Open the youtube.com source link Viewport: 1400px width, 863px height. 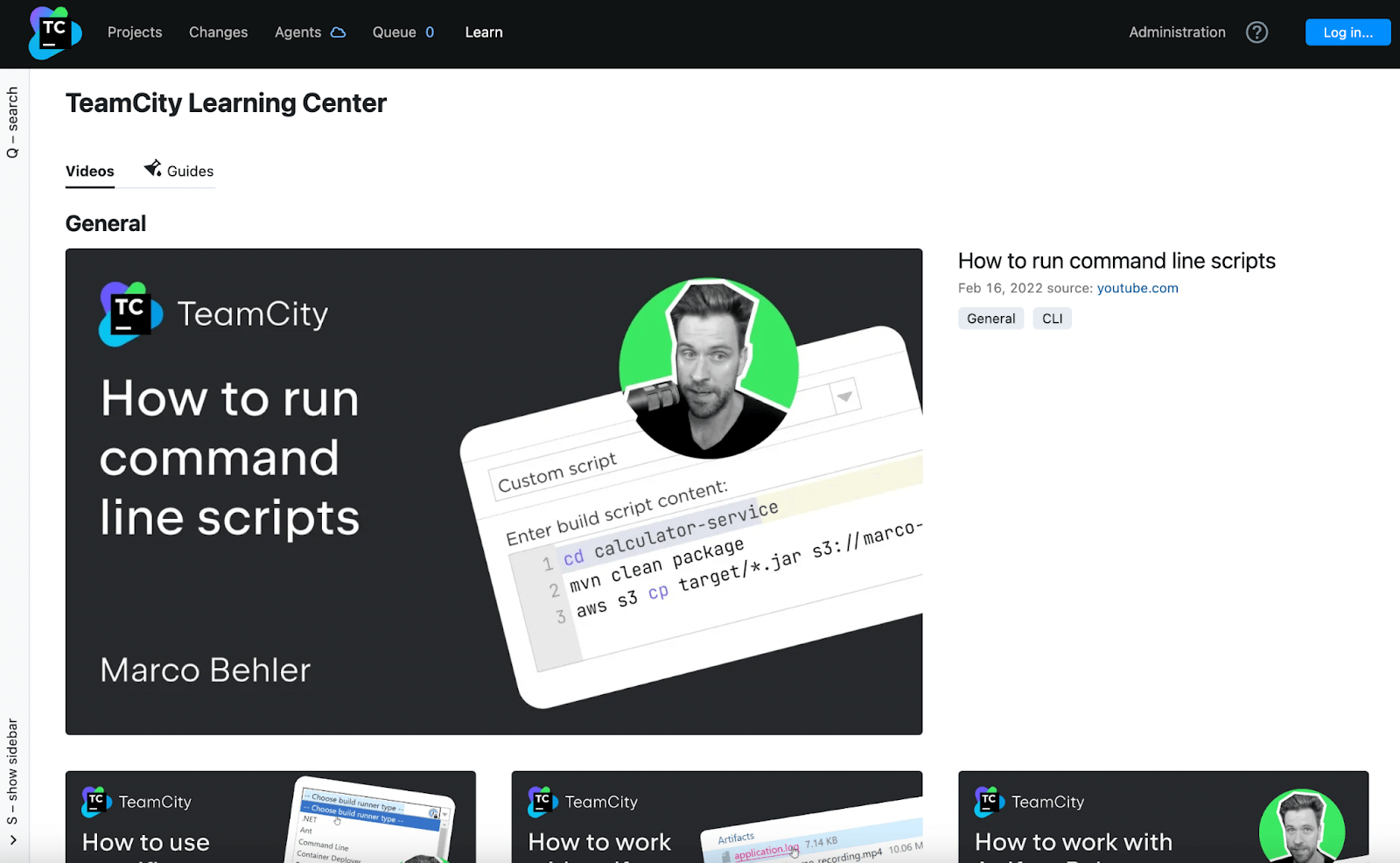1137,288
